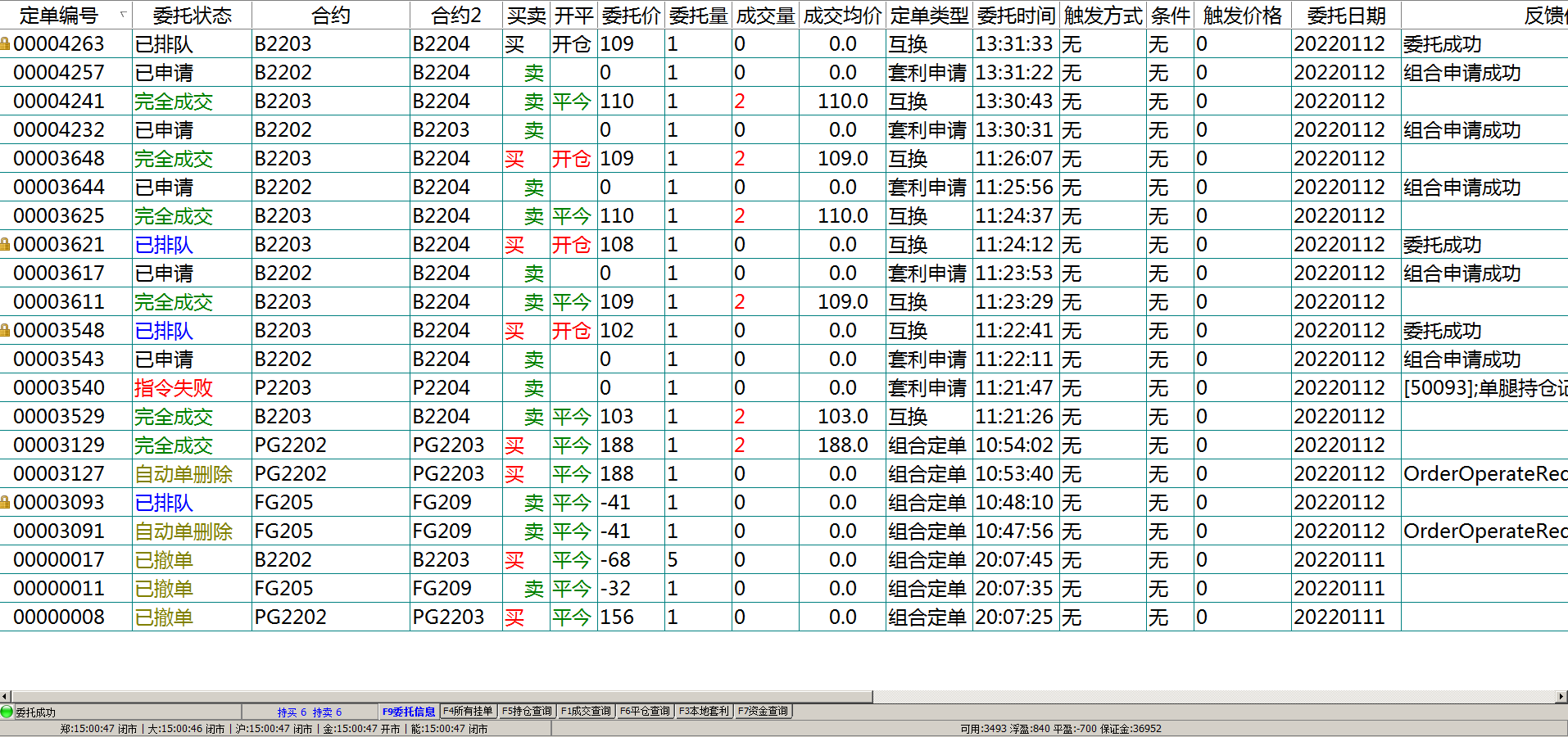Click the lock icon beside order 00003621
Screen dimensions: 1568x737
pos(5,245)
